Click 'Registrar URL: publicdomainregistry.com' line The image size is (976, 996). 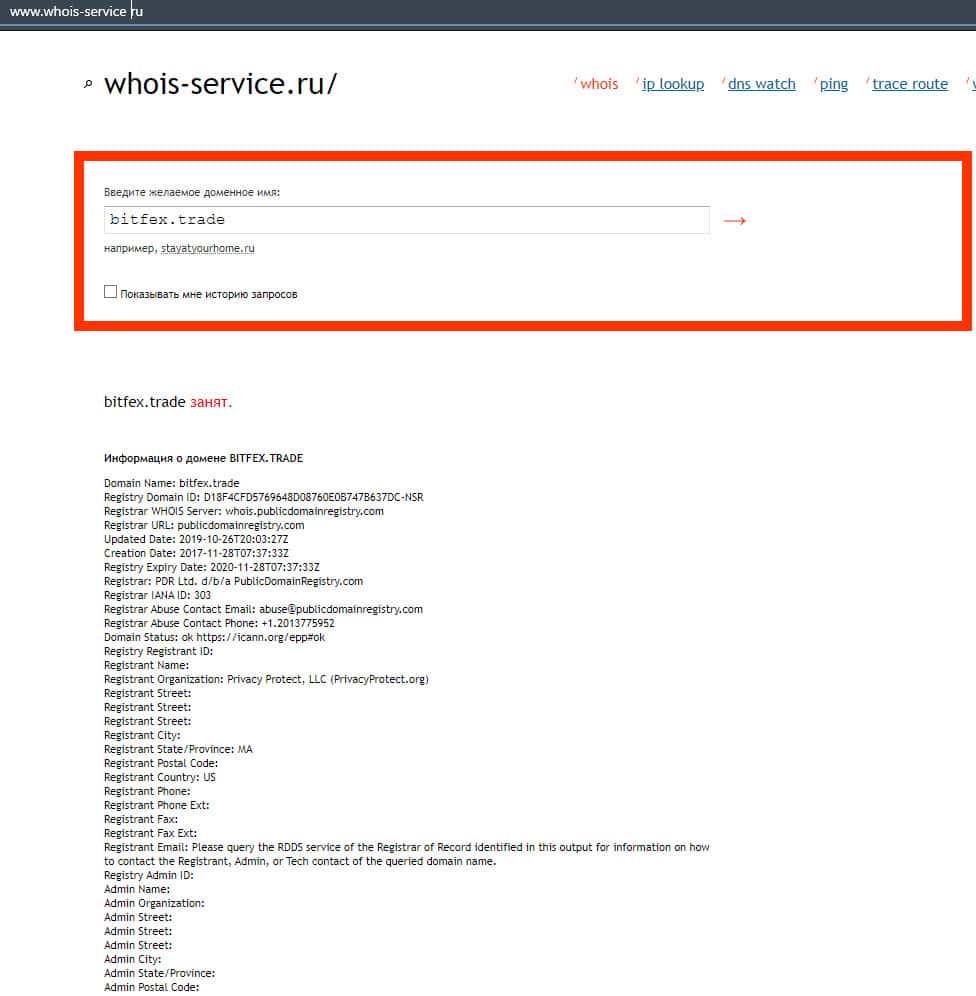[x=204, y=525]
